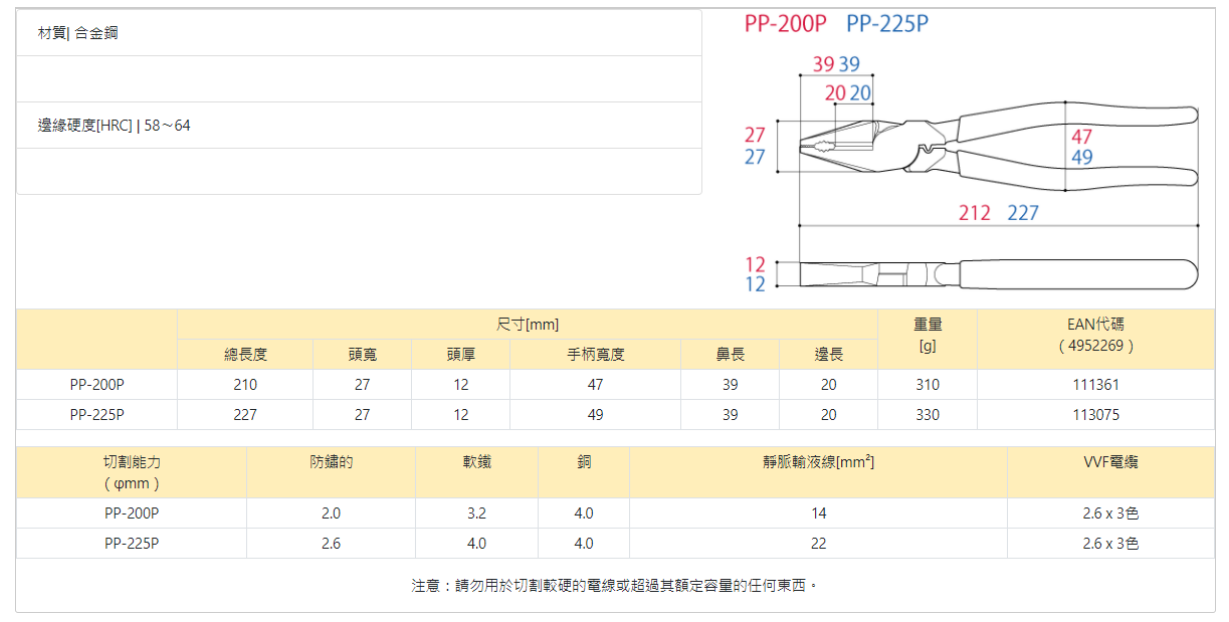
Task: Click EAN code 113075
Action: pos(1095,414)
